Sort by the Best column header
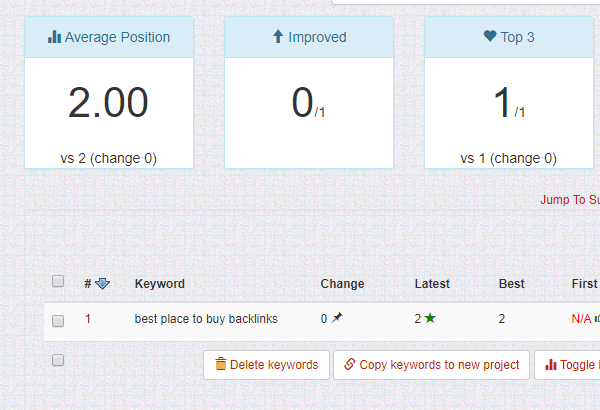This screenshot has height=410, width=600. point(512,284)
